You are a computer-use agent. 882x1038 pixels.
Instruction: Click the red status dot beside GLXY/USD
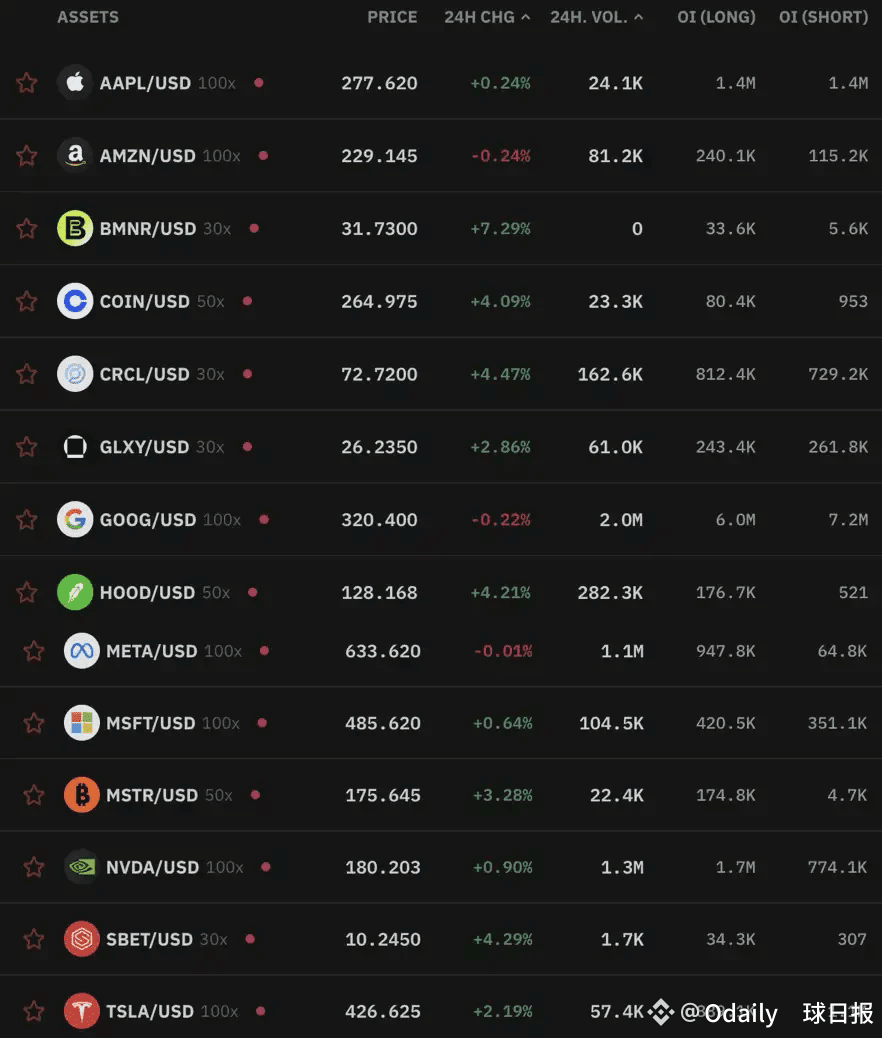247,447
